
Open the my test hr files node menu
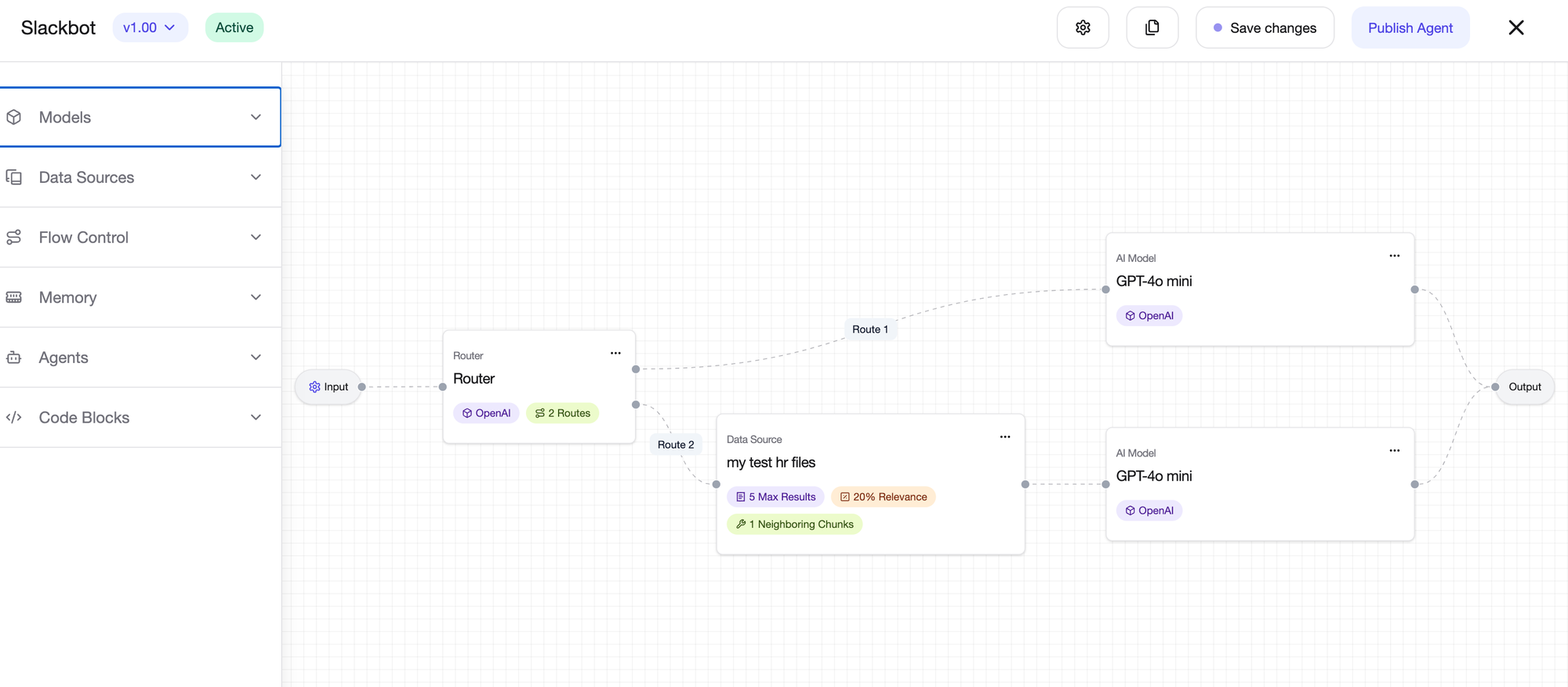coord(1004,437)
